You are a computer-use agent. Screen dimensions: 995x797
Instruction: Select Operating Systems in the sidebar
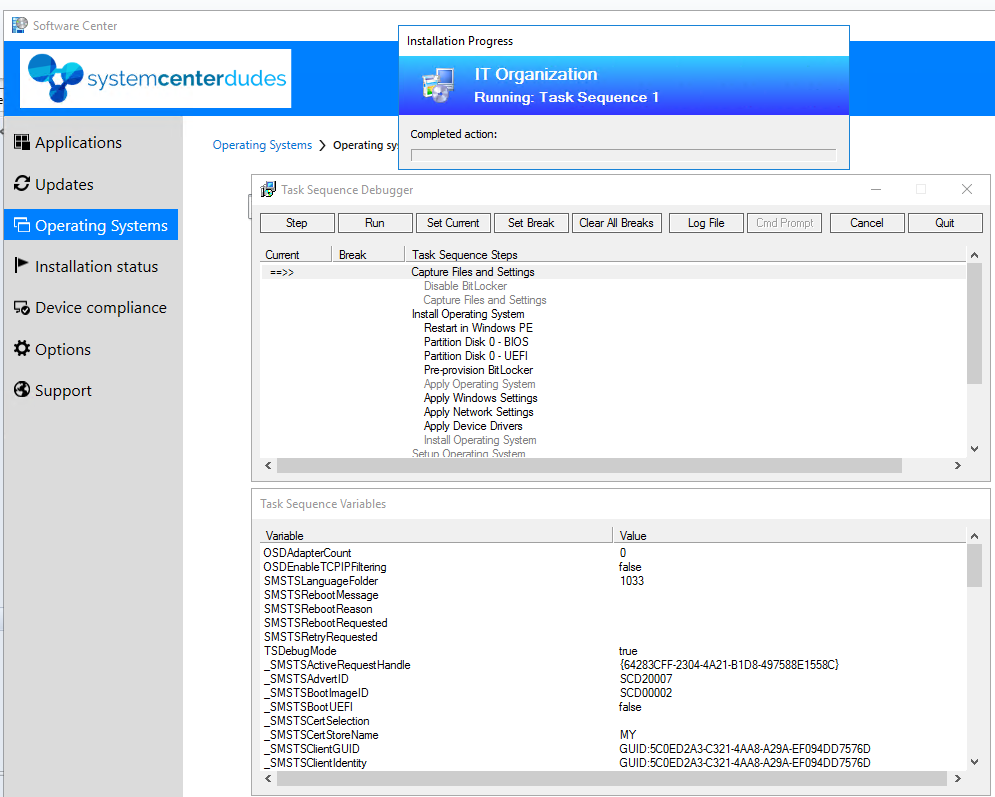91,225
